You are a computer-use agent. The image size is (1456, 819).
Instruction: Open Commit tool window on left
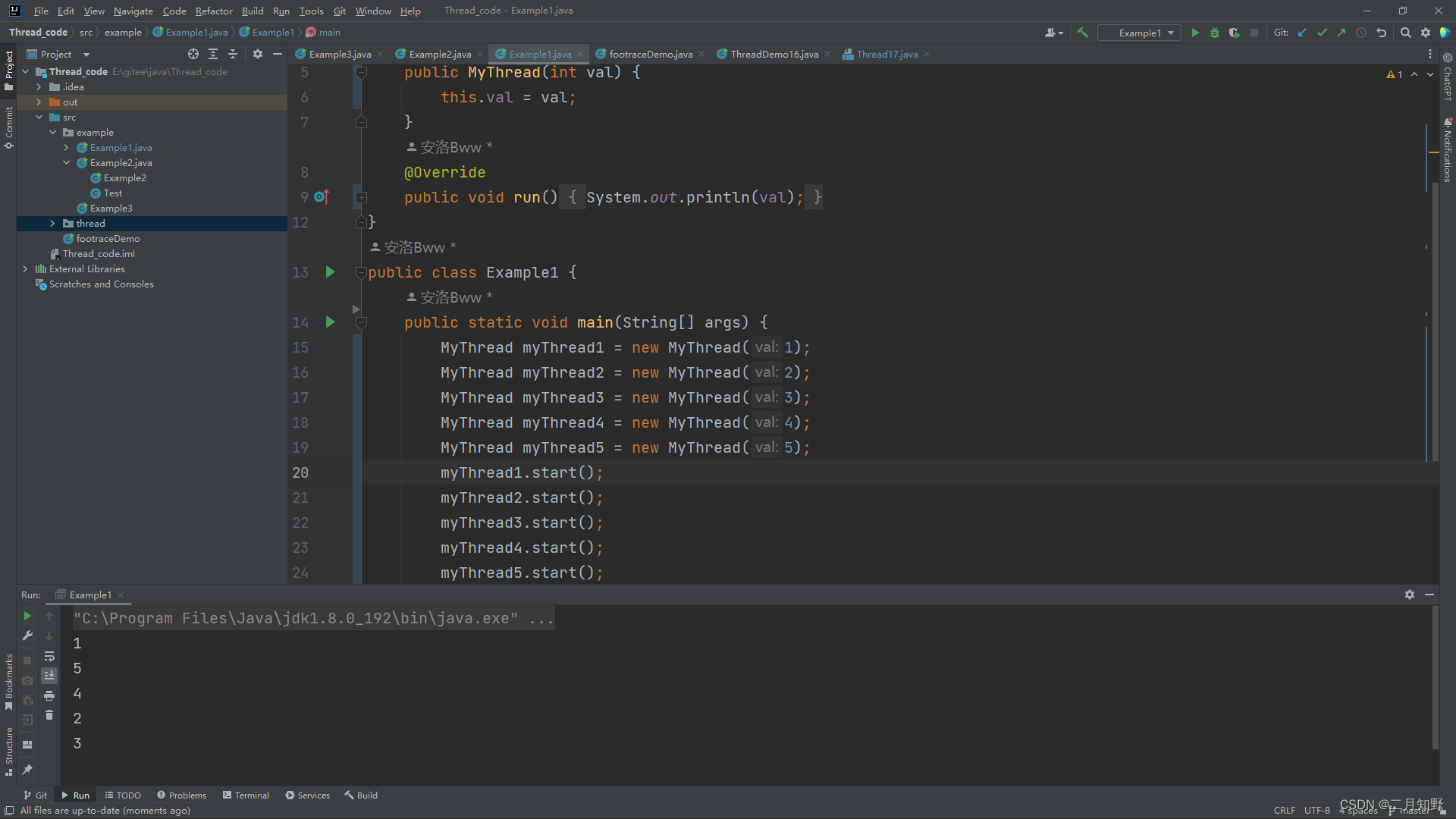pyautogui.click(x=8, y=127)
